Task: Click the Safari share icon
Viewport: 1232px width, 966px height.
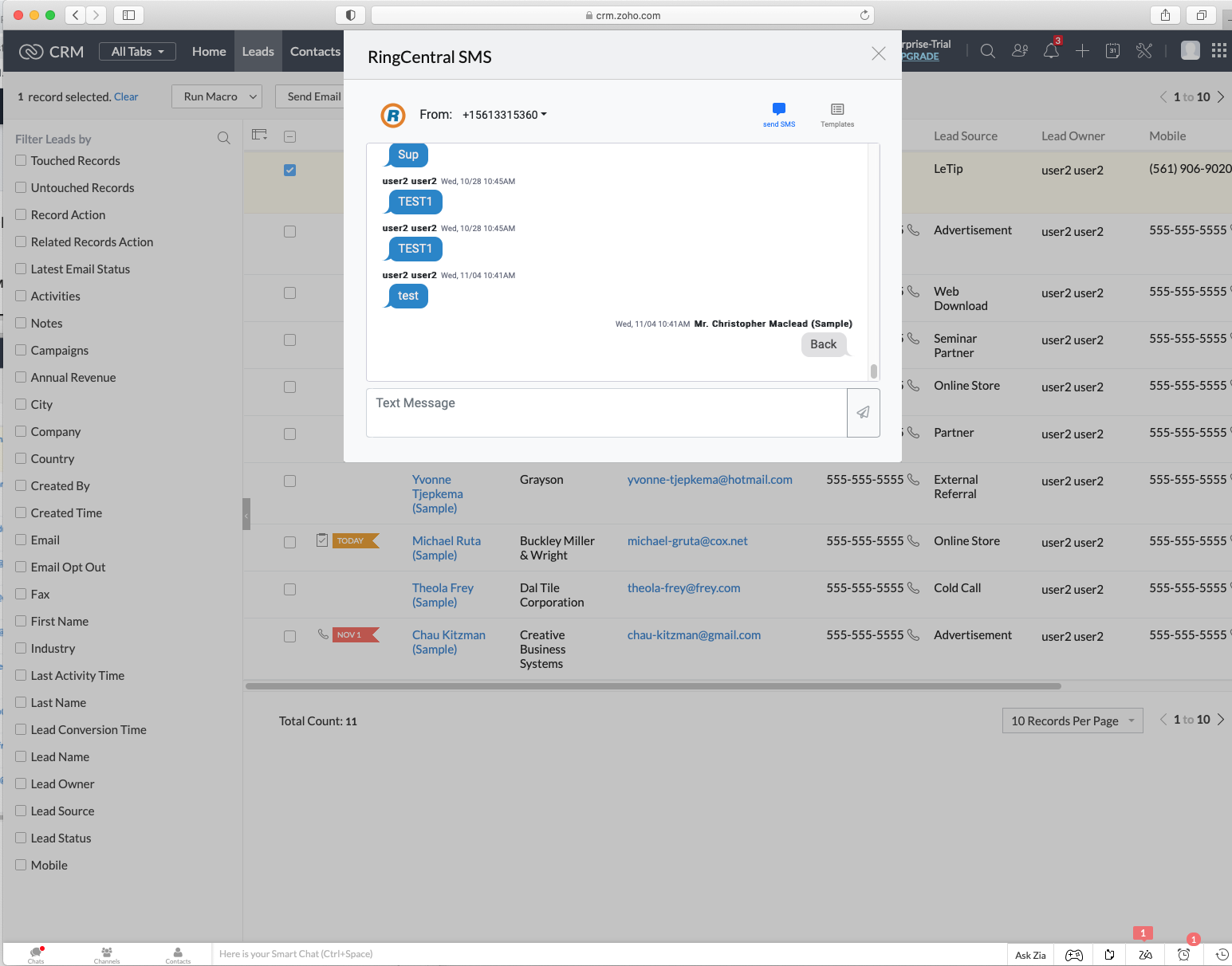Action: 1166,14
